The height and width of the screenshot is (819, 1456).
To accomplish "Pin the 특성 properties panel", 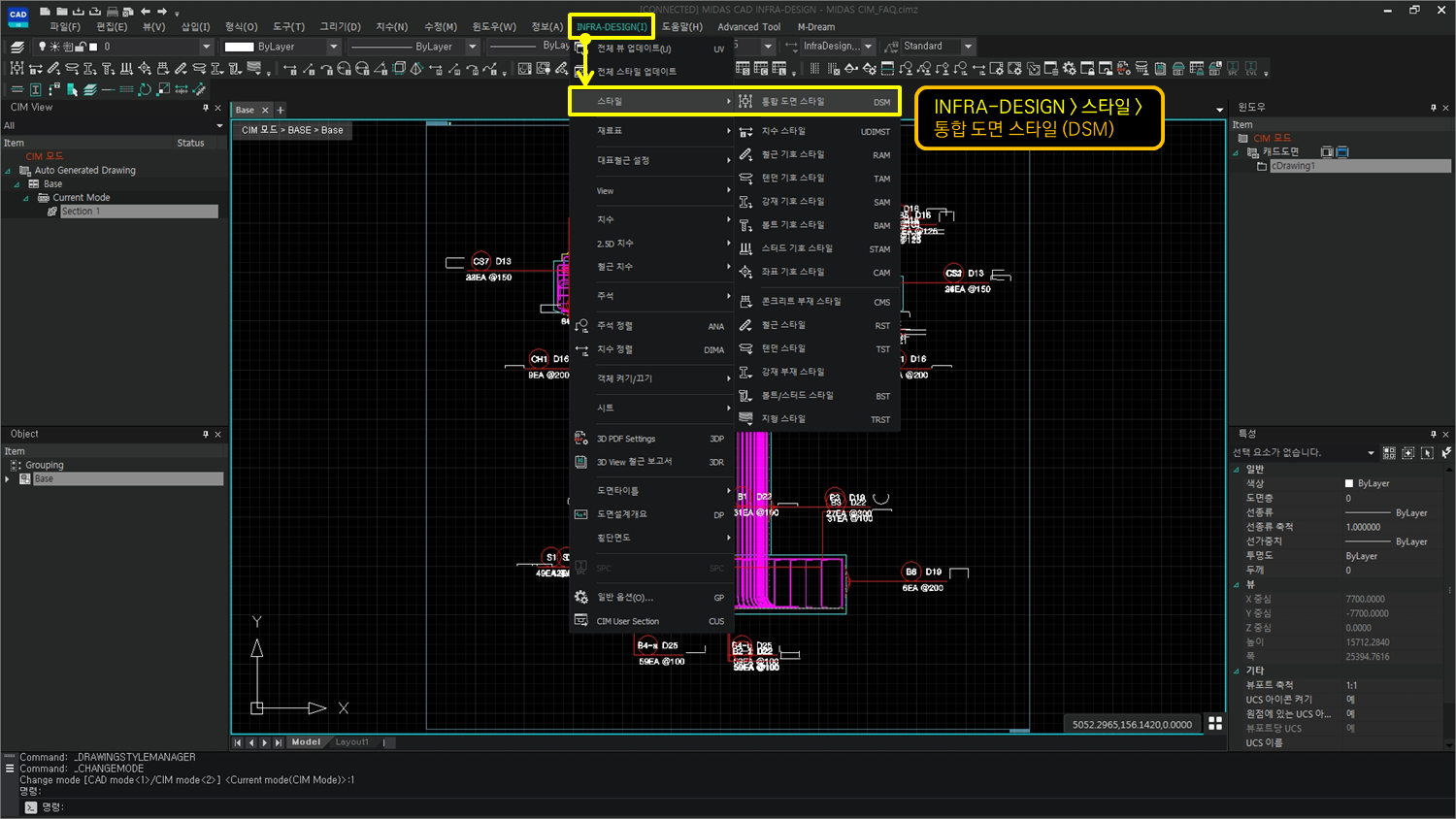I will click(x=1433, y=434).
